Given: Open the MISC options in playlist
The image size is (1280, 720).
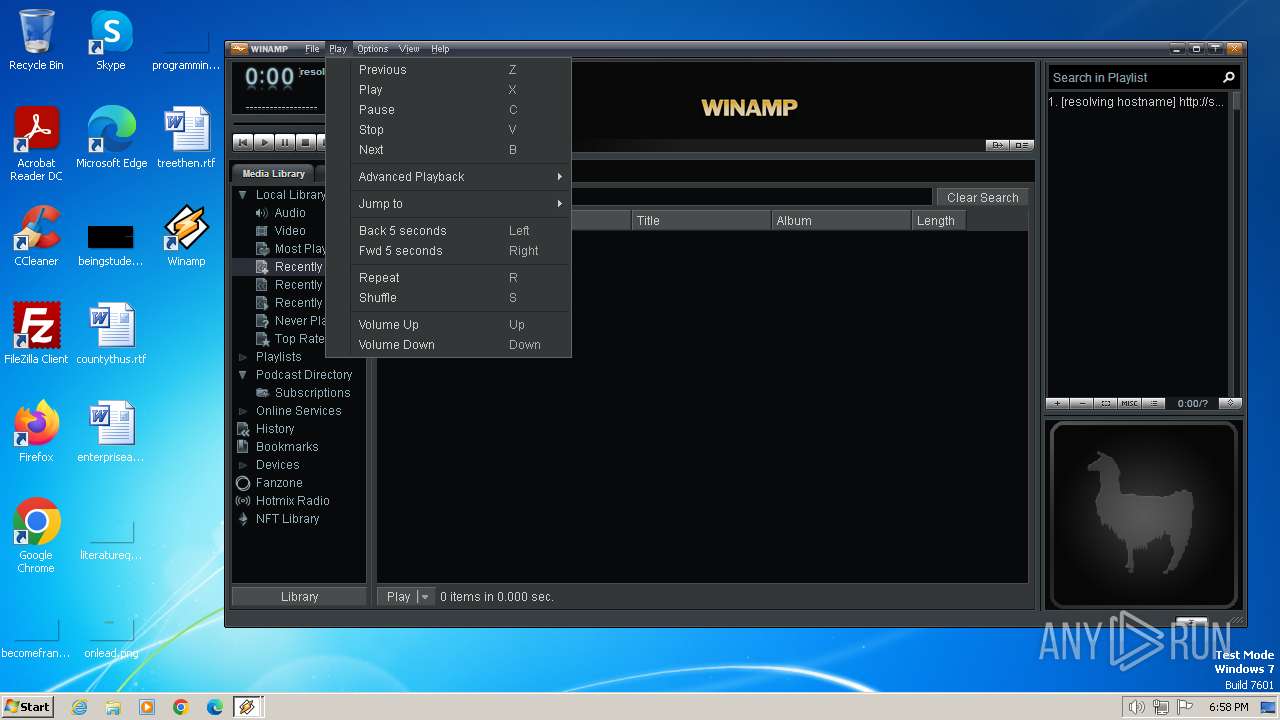Looking at the screenshot, I should [1129, 404].
